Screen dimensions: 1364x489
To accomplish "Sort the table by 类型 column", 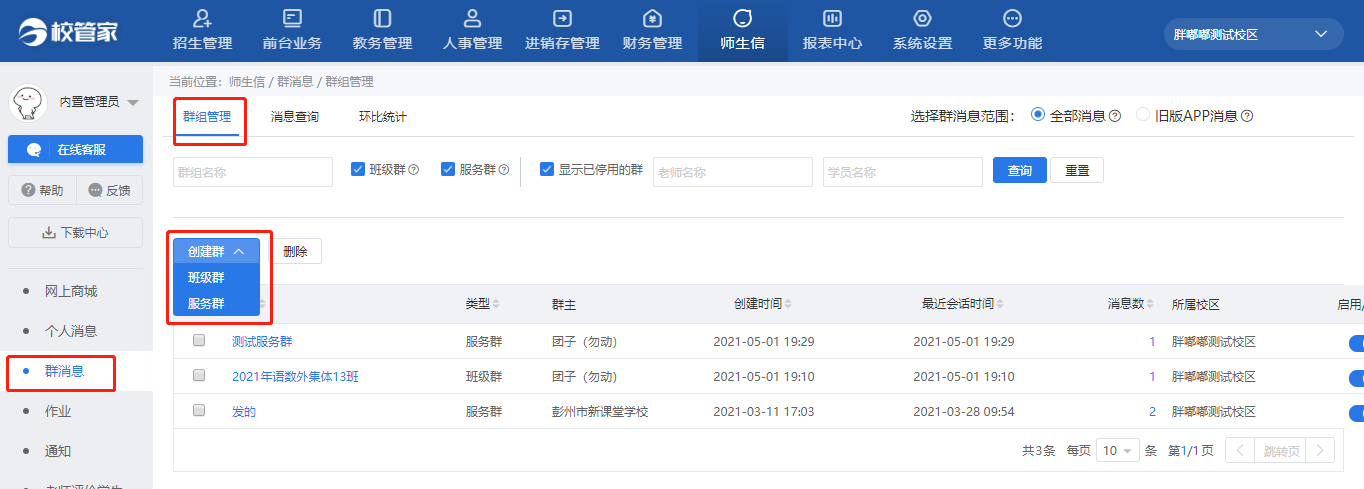I will (496, 304).
